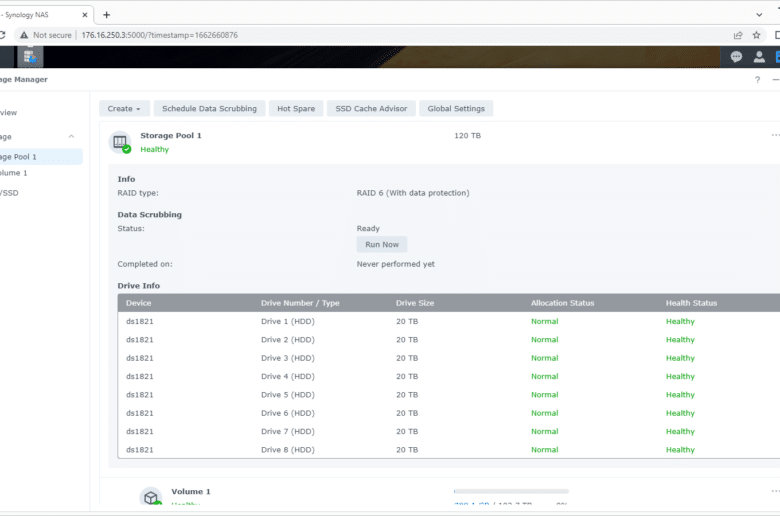
Task: Select the Drive 4 (HDD) row
Action: coord(449,377)
